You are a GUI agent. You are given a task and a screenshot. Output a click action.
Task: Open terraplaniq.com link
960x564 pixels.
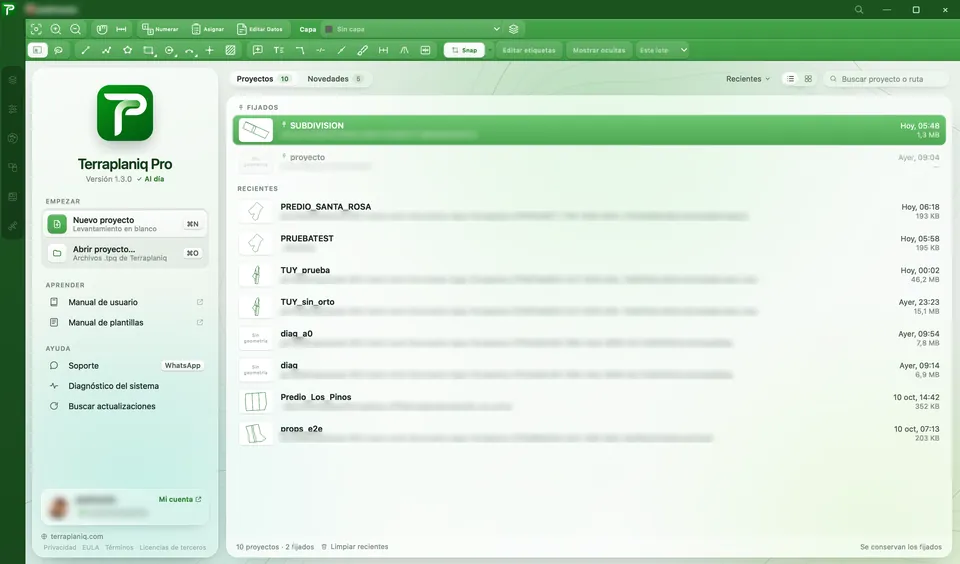pyautogui.click(x=72, y=536)
